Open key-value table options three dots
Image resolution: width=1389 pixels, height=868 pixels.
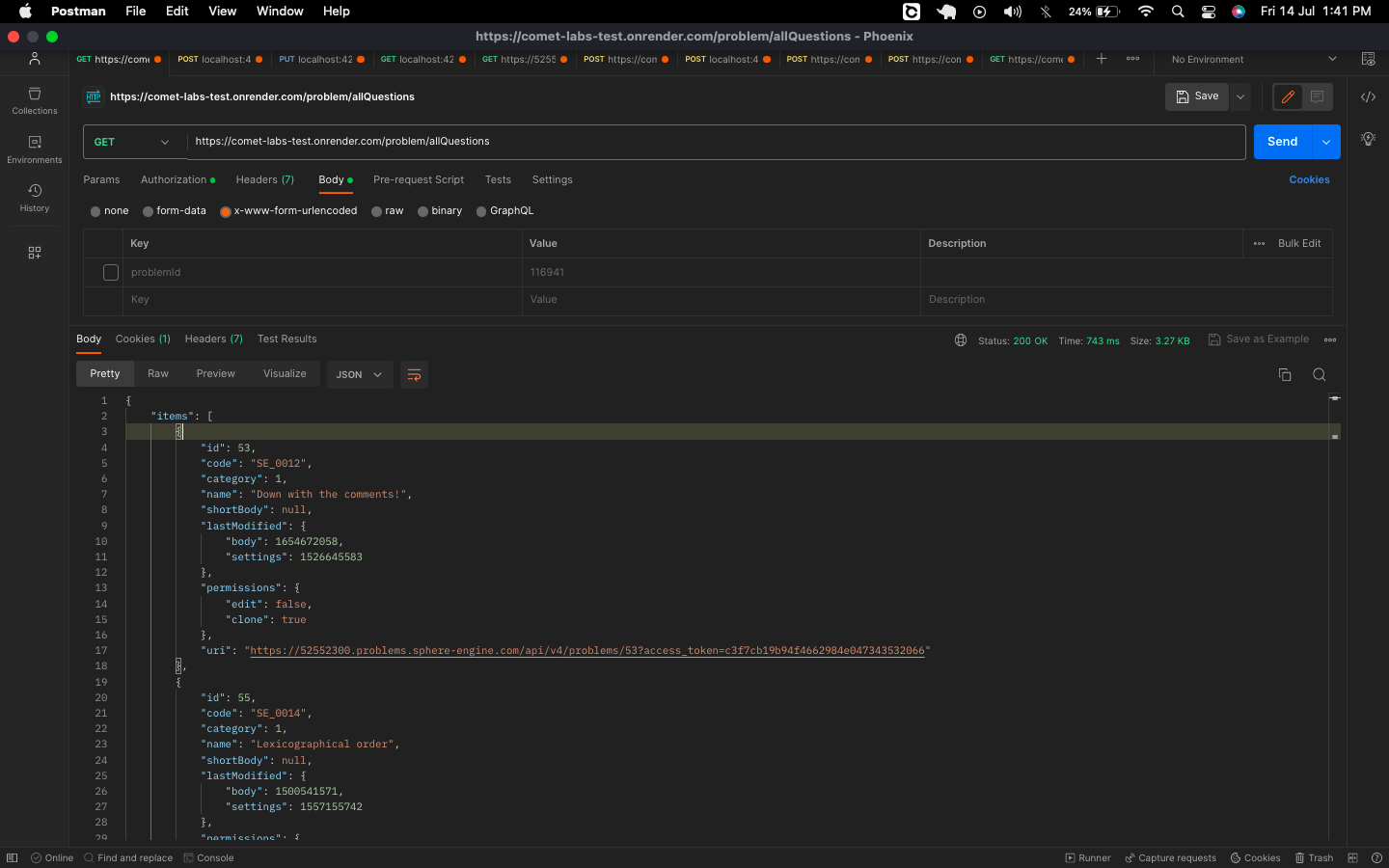tap(1259, 243)
